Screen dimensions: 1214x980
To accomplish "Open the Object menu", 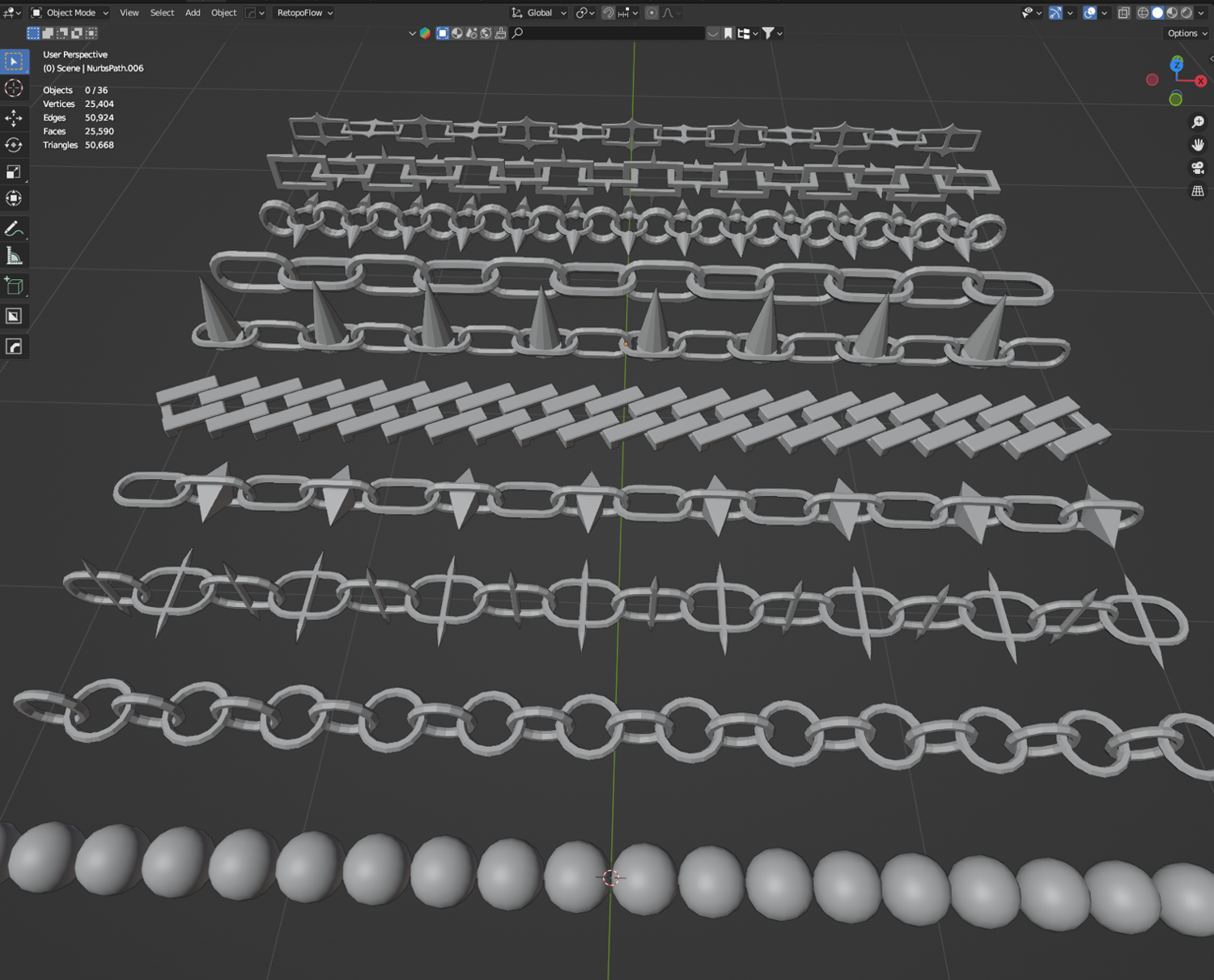I will click(x=224, y=13).
